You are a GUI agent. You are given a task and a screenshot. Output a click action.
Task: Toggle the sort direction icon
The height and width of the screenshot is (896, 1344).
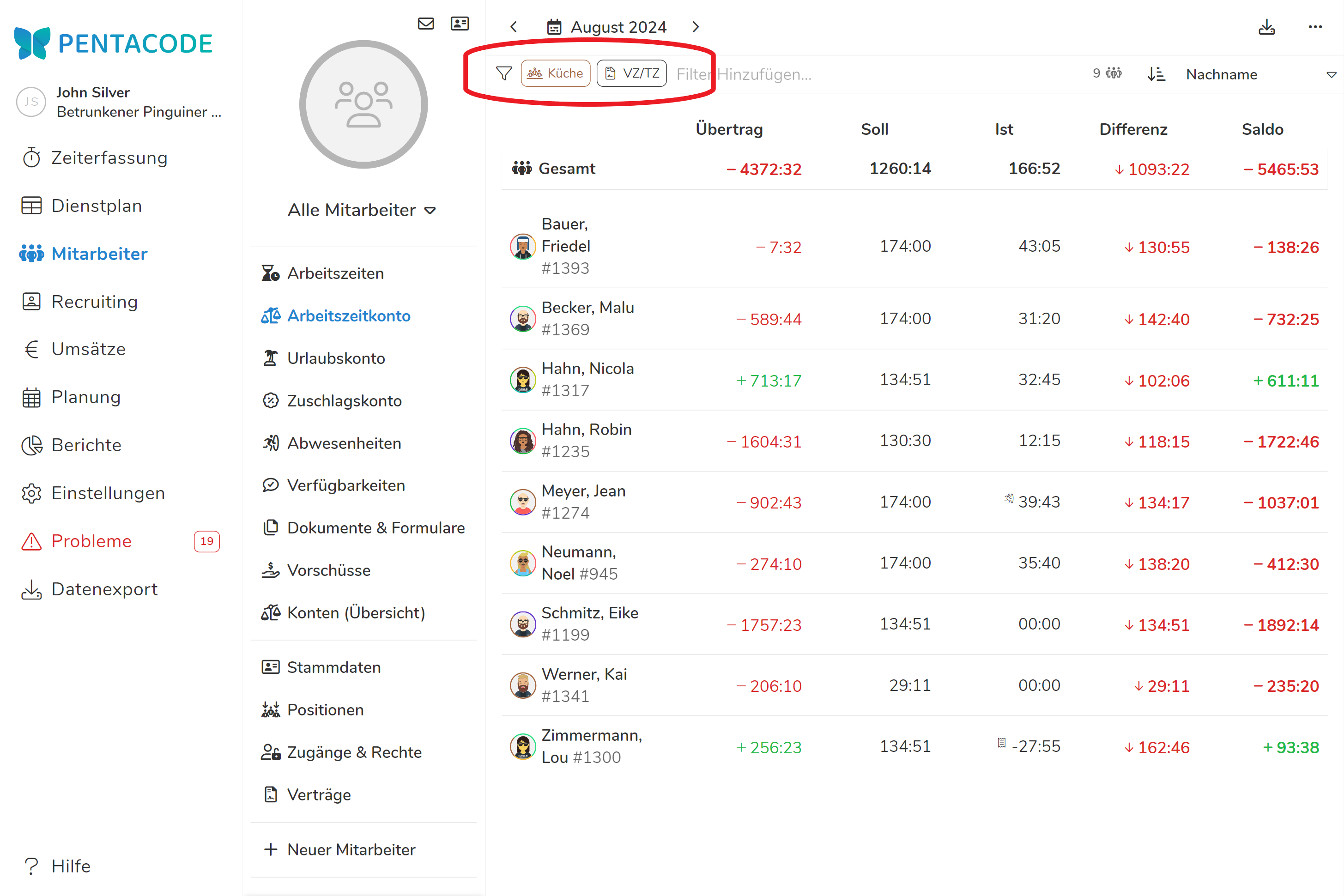(x=1156, y=74)
